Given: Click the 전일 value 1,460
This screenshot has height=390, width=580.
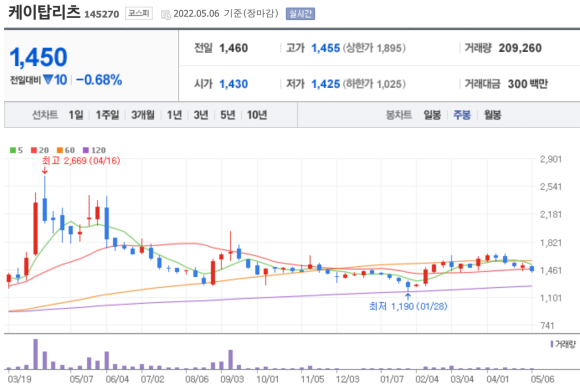Looking at the screenshot, I should pyautogui.click(x=233, y=48).
